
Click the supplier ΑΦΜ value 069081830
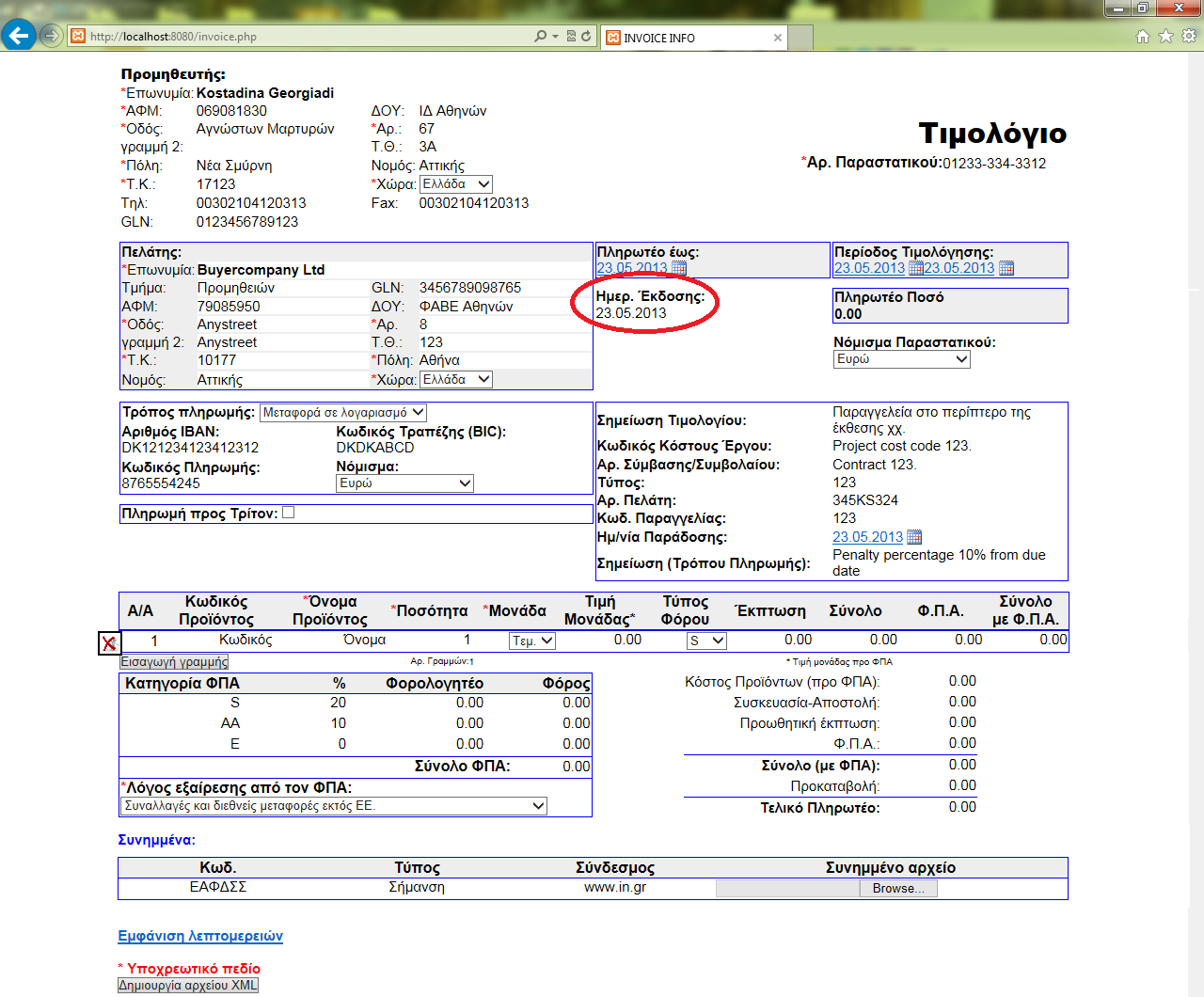[x=231, y=111]
